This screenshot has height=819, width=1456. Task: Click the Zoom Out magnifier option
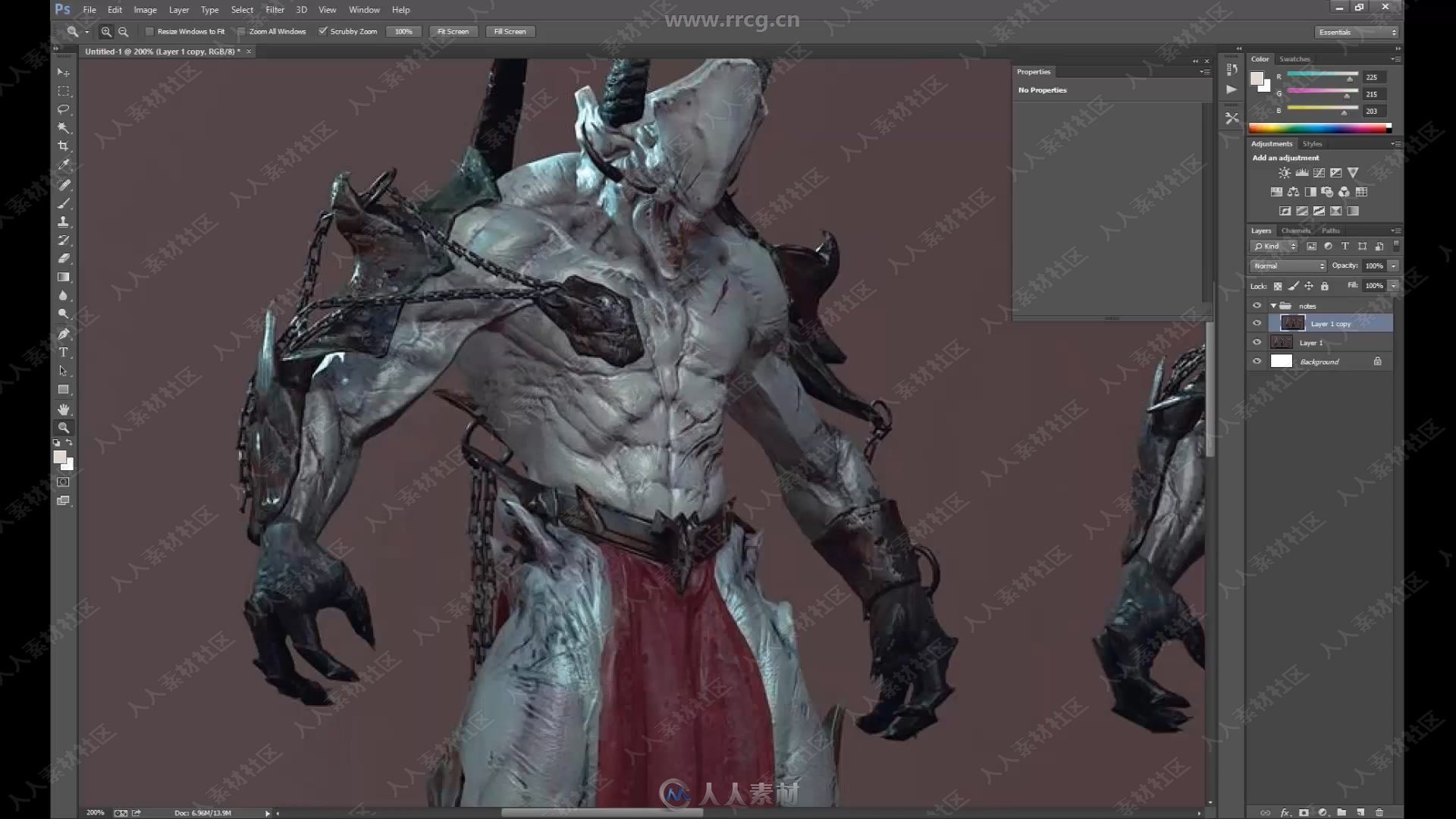124,32
